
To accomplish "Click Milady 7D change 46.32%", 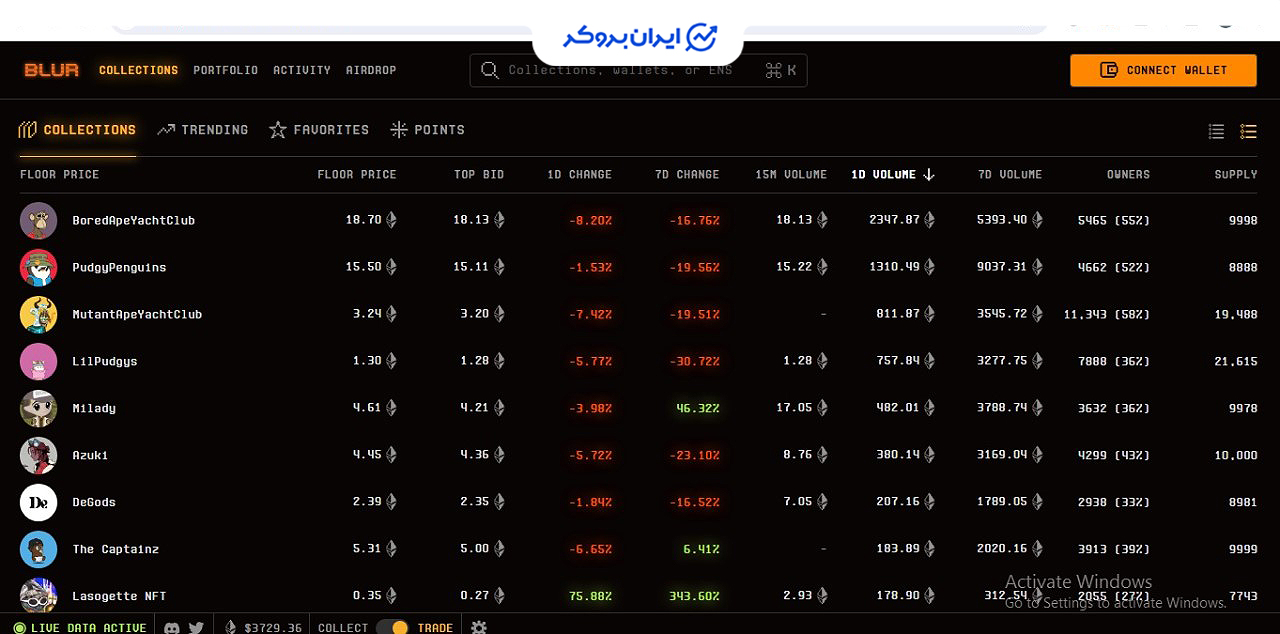I will tap(698, 408).
